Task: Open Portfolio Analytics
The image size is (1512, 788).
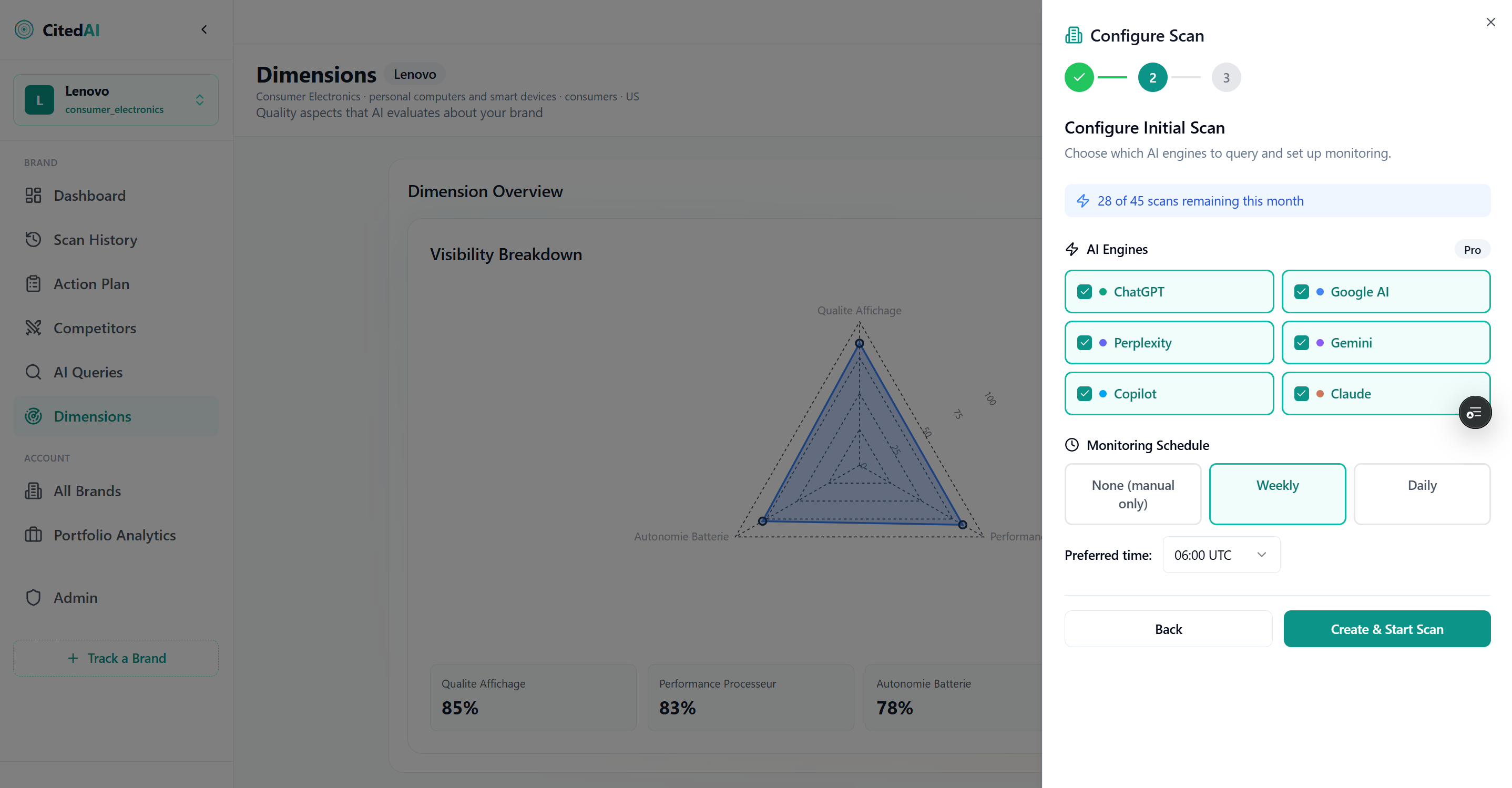Action: (115, 535)
